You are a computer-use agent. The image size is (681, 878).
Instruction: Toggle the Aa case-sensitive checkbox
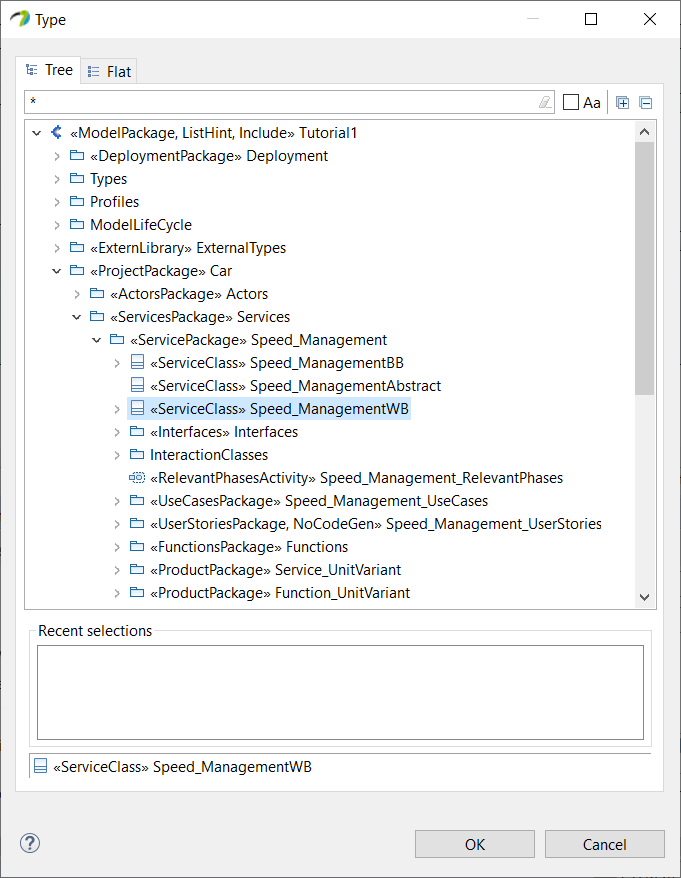[x=571, y=102]
